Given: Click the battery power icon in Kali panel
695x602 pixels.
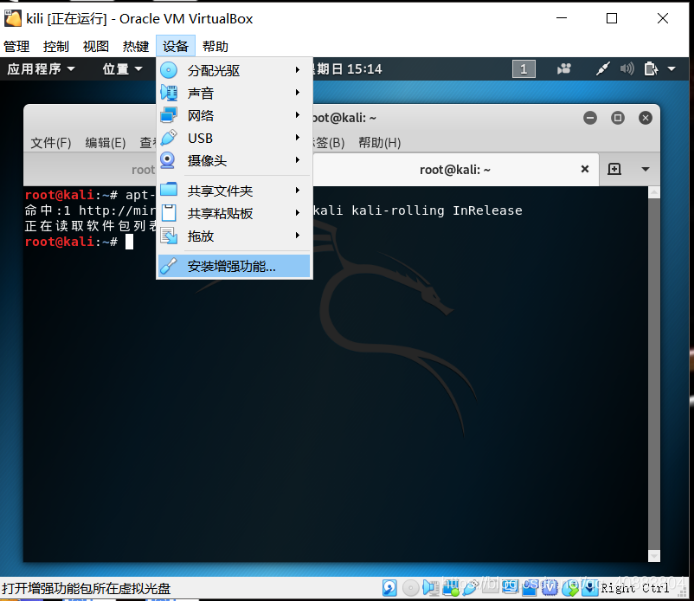Looking at the screenshot, I should coord(651,69).
